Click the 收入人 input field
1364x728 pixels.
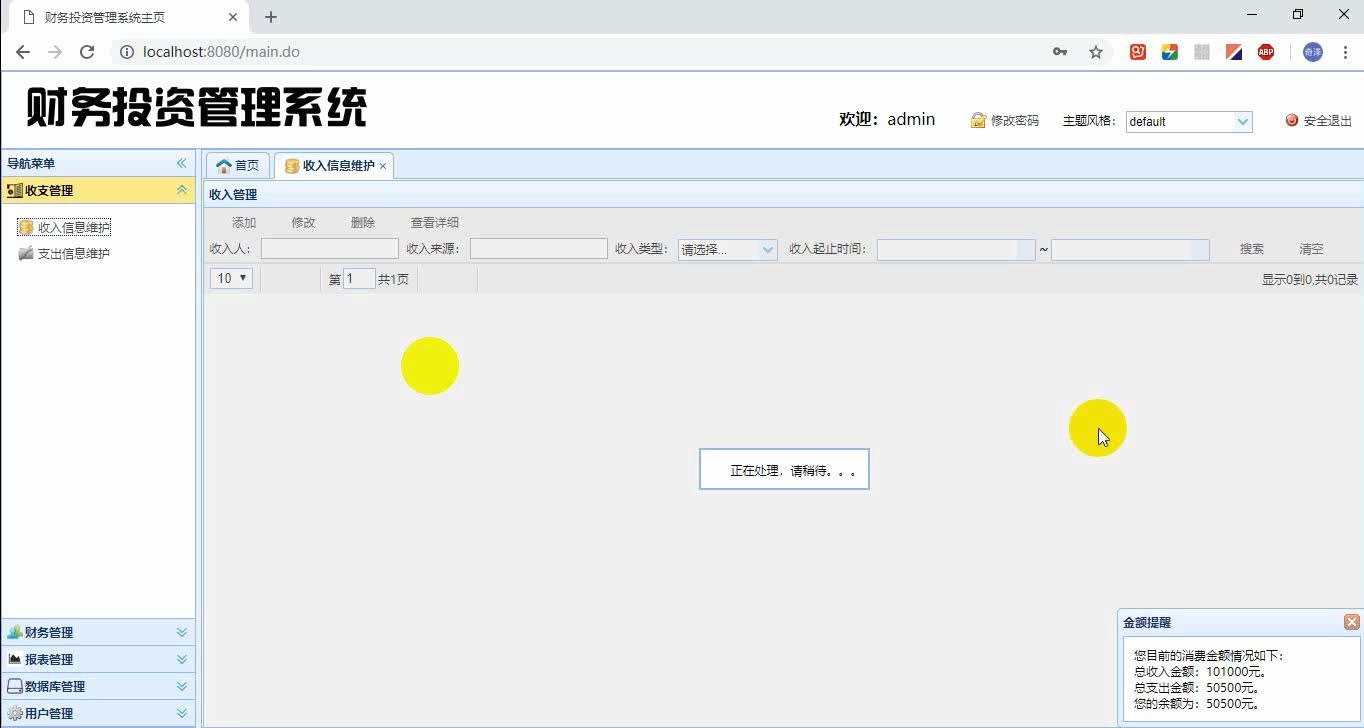(328, 248)
